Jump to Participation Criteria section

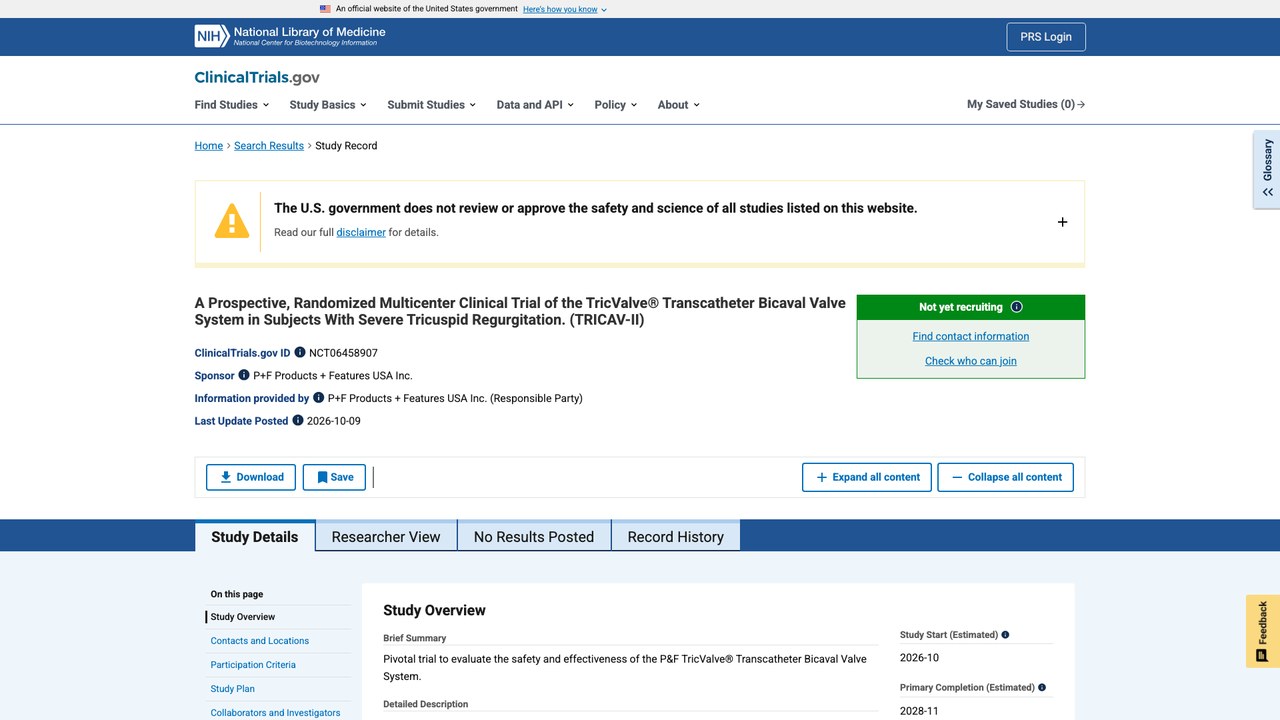(253, 665)
